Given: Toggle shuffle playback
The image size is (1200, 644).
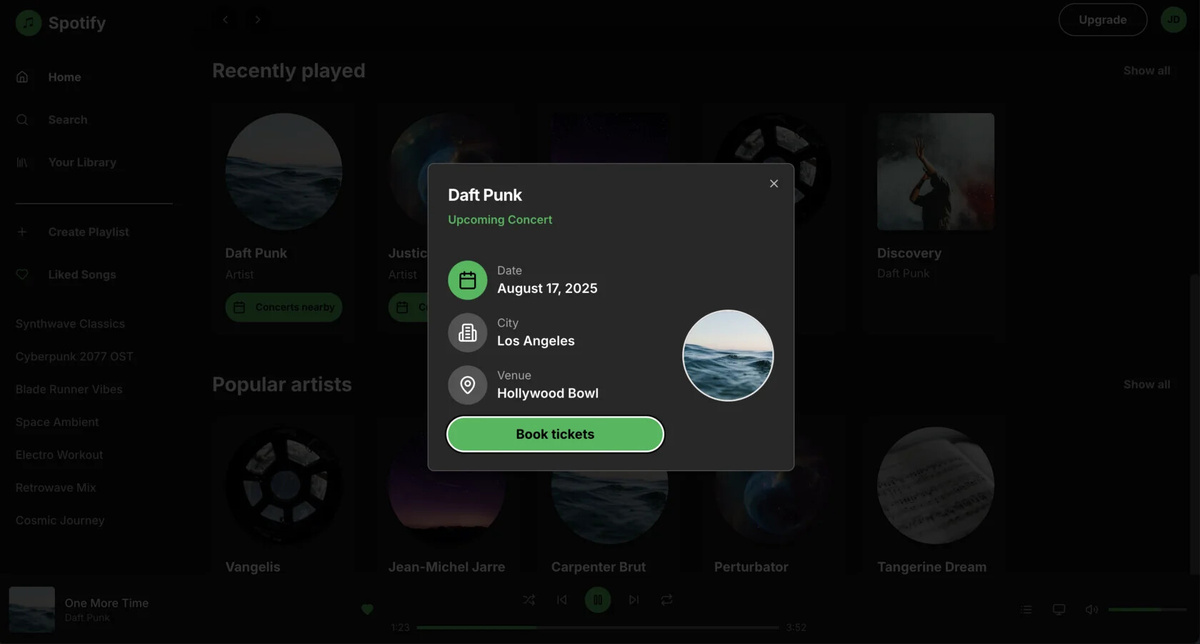Looking at the screenshot, I should (529, 600).
